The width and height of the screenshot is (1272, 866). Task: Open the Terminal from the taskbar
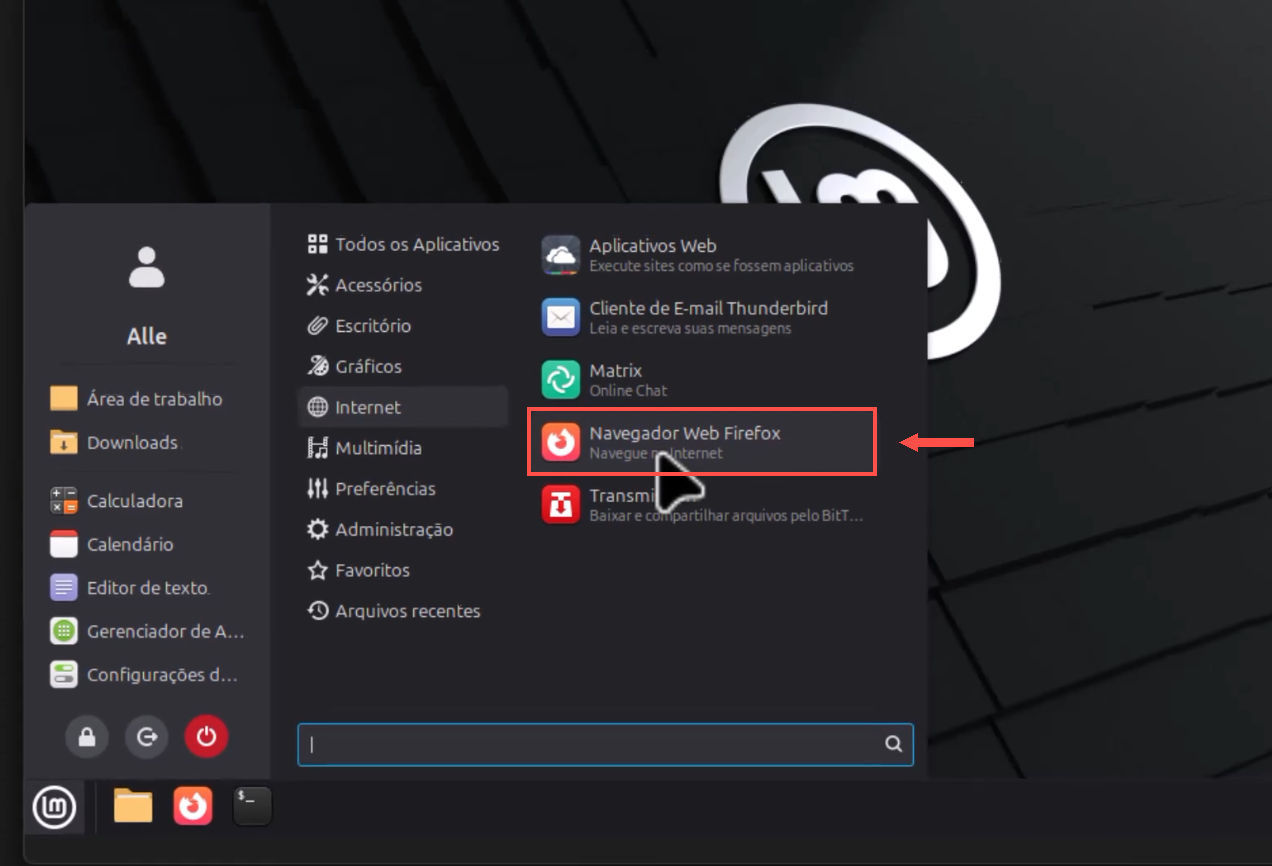252,806
